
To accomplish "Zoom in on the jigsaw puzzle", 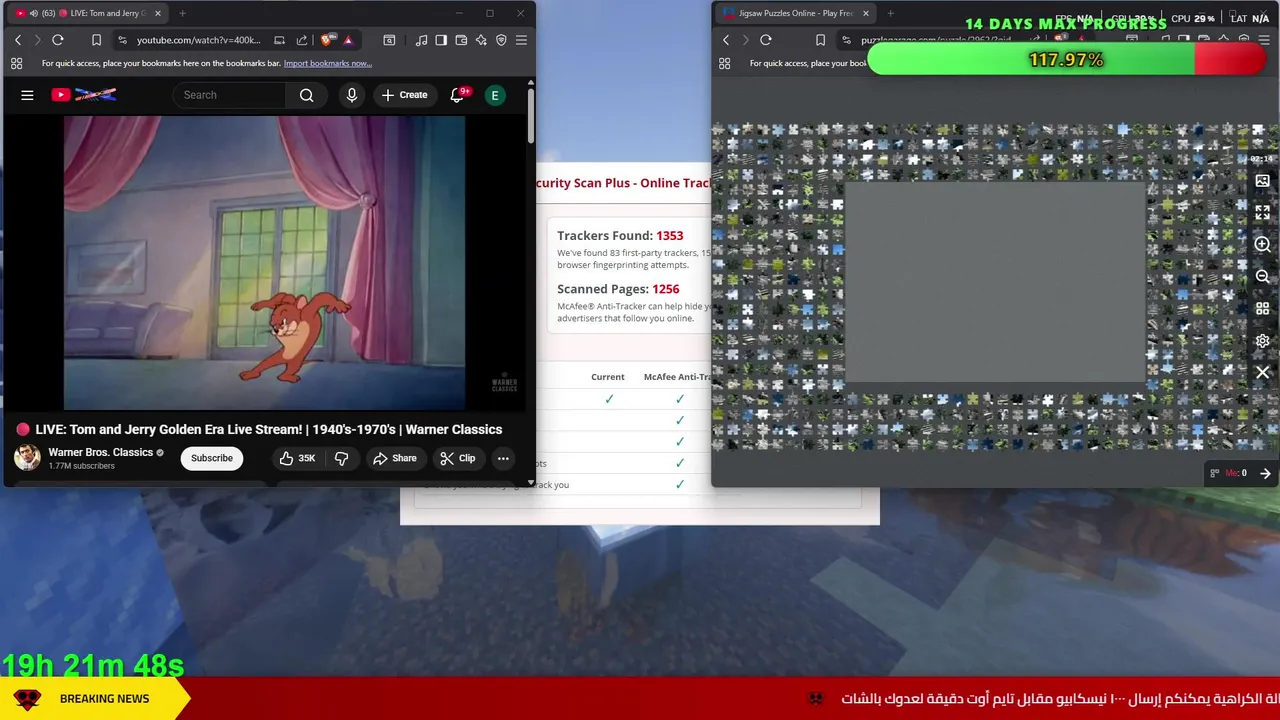I will 1262,244.
